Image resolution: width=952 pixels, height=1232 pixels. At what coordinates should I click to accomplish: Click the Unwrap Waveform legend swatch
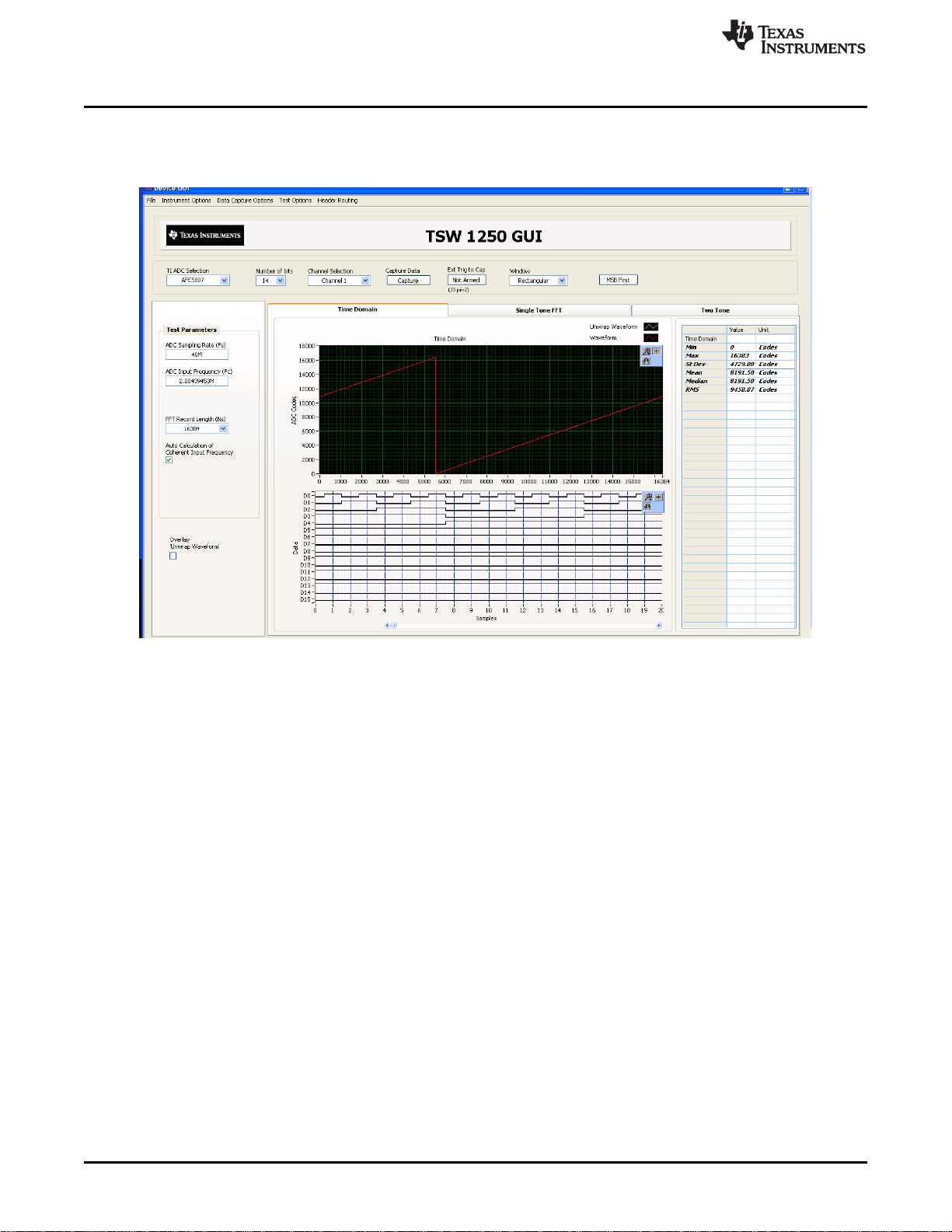click(651, 326)
